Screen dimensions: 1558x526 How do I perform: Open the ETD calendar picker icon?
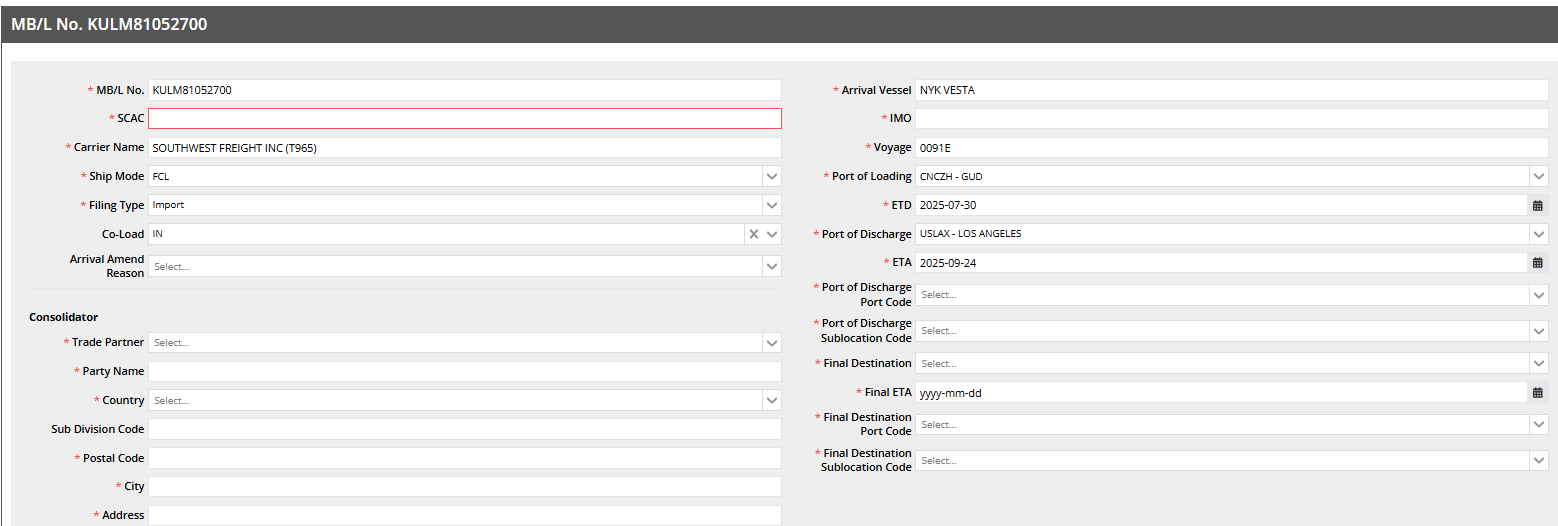(x=1537, y=205)
